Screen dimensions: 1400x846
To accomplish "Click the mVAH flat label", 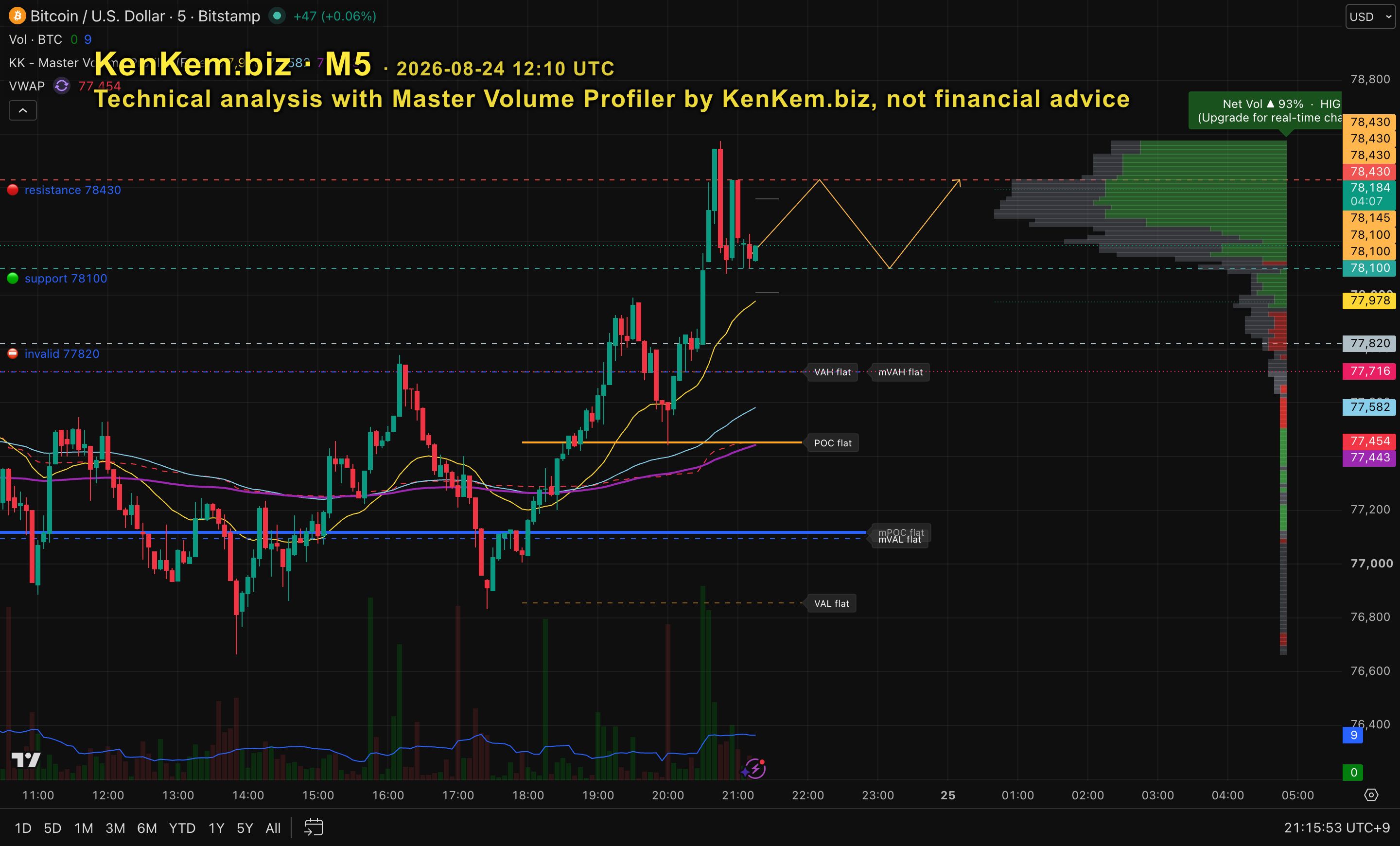I will click(x=901, y=372).
